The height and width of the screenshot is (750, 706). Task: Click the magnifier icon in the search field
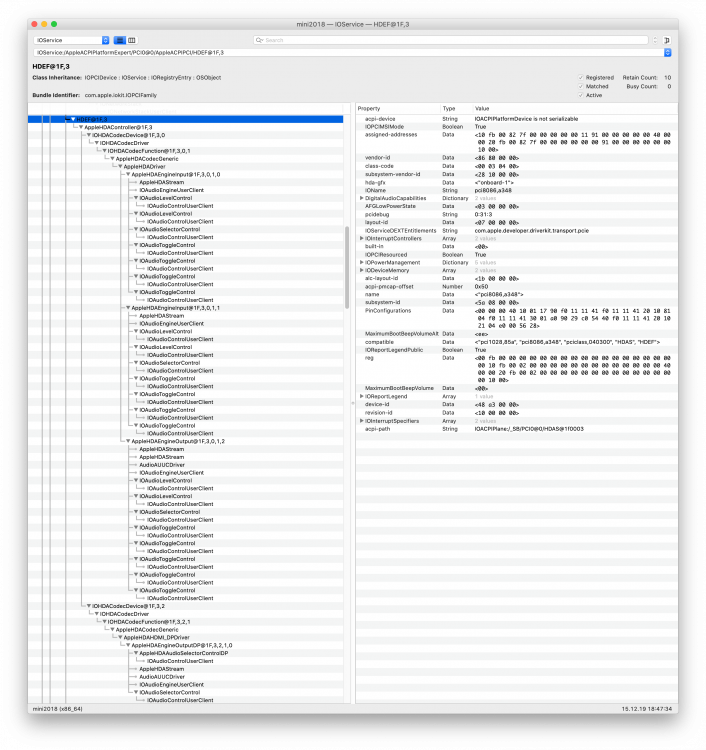tap(259, 40)
